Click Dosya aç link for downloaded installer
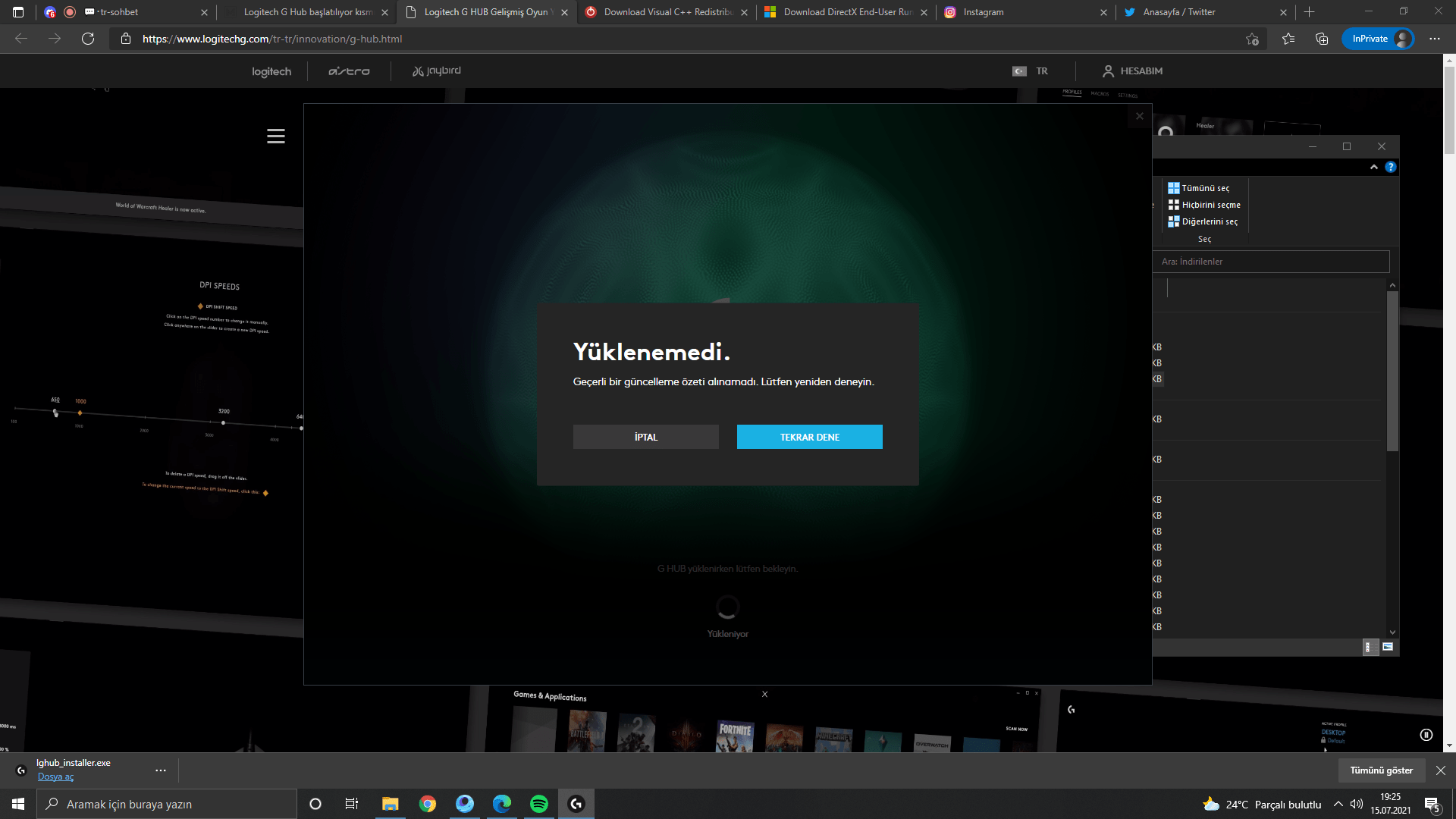This screenshot has height=819, width=1456. (x=56, y=777)
